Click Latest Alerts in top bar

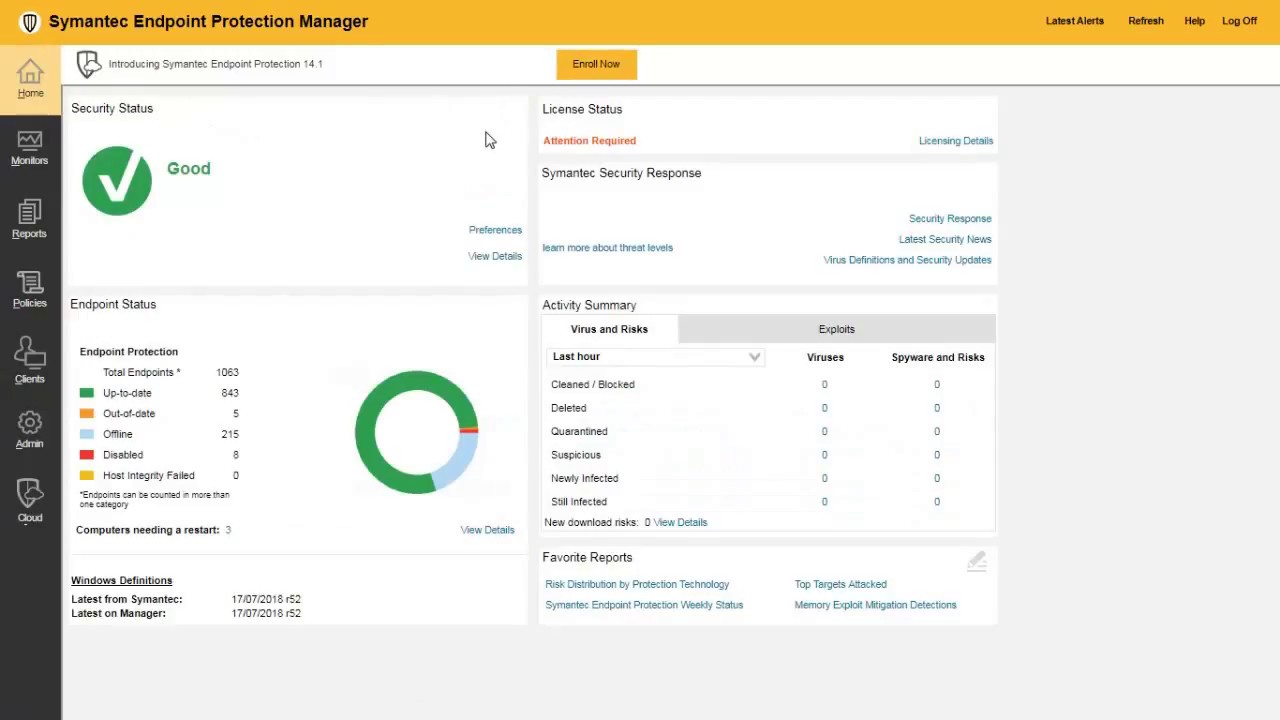point(1074,21)
